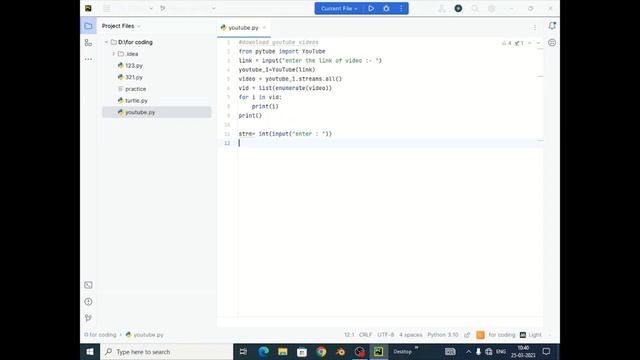Open 123.py in the project tree
The image size is (640, 360).
134,65
